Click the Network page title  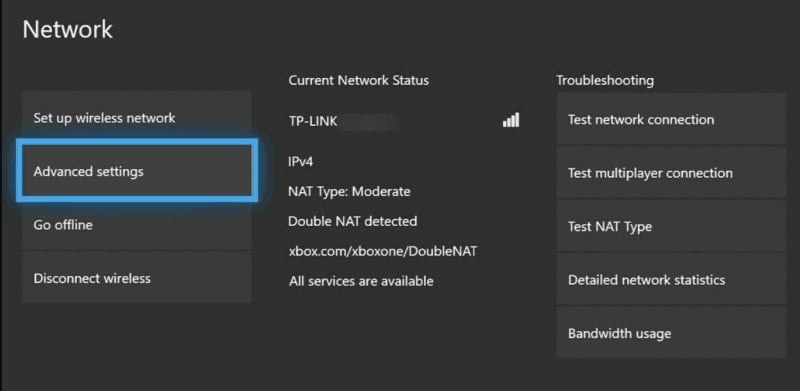[67, 30]
